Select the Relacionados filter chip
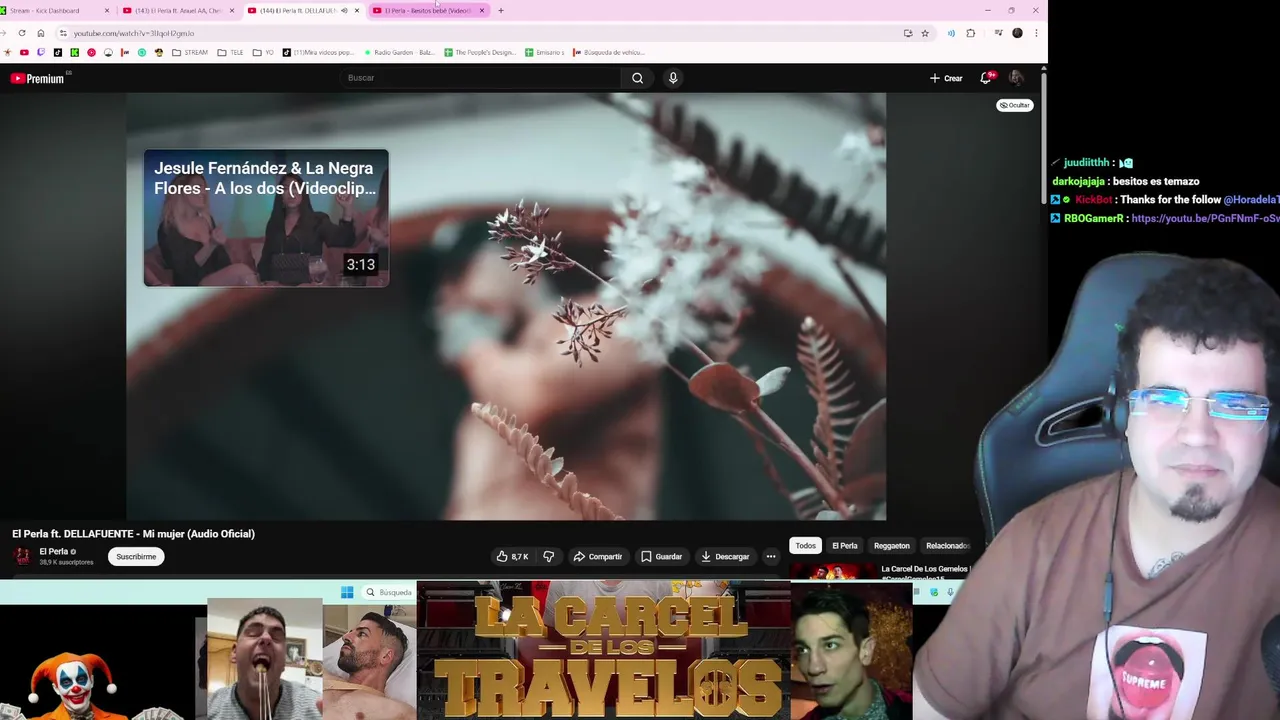Image resolution: width=1280 pixels, height=720 pixels. click(946, 545)
